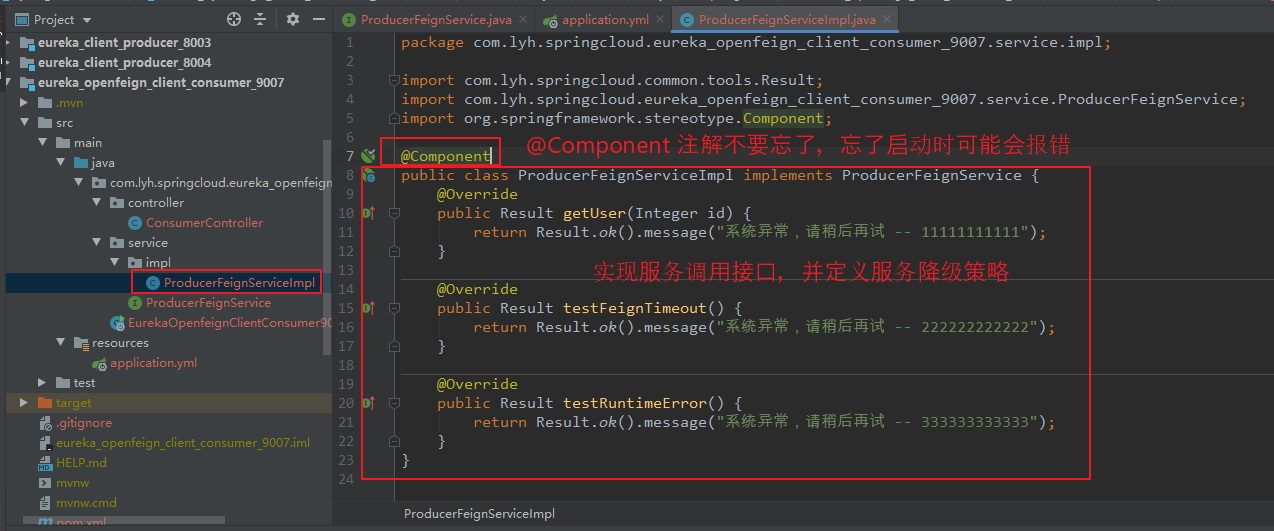This screenshot has height=531, width=1274.
Task: Select the mvnw.cmd file
Action: click(x=86, y=503)
